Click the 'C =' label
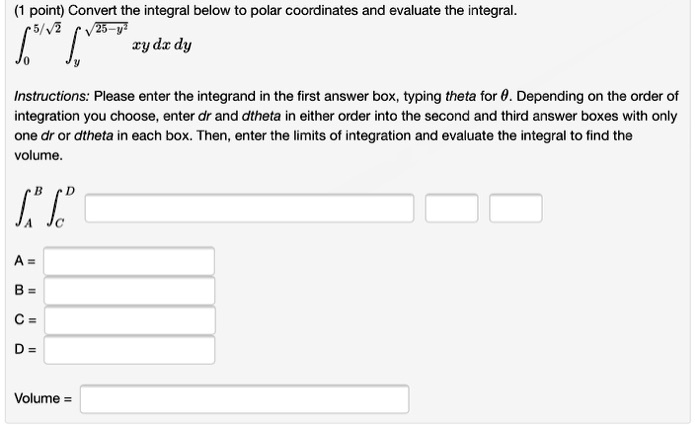The height and width of the screenshot is (428, 695). click(25, 320)
